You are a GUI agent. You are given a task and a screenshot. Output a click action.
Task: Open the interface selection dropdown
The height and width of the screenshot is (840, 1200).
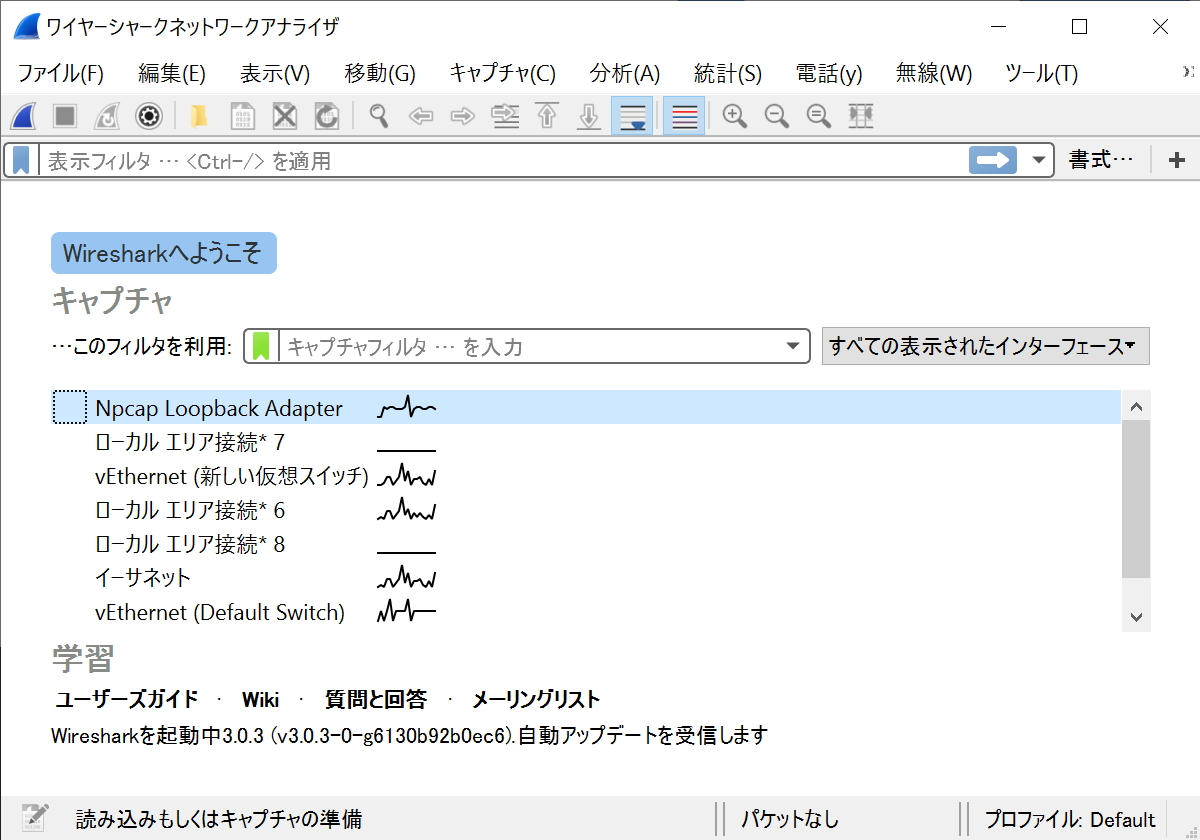click(x=985, y=346)
